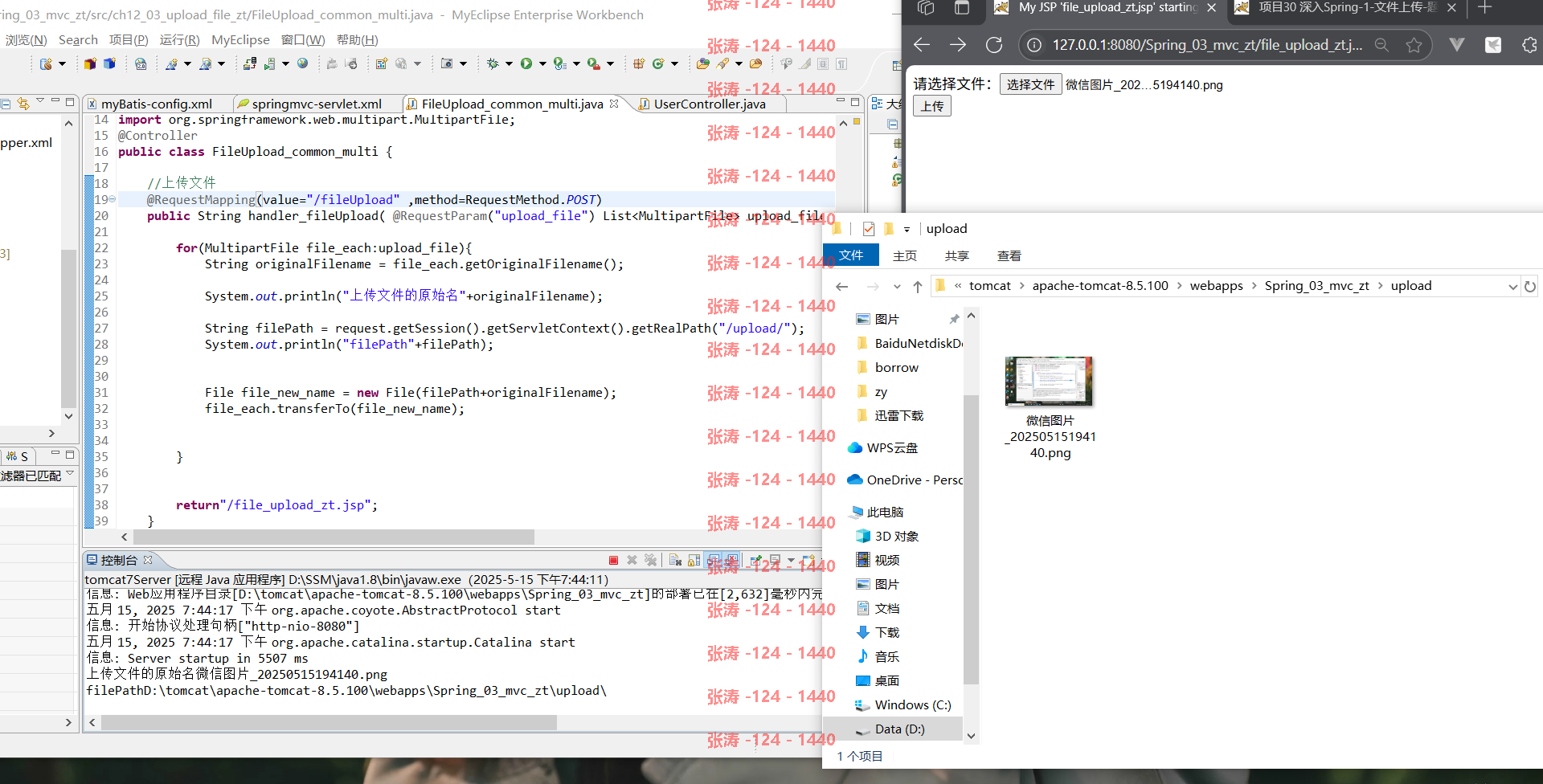The width and height of the screenshot is (1543, 784).
Task: Click the green Run button in toolbar
Action: tap(526, 63)
